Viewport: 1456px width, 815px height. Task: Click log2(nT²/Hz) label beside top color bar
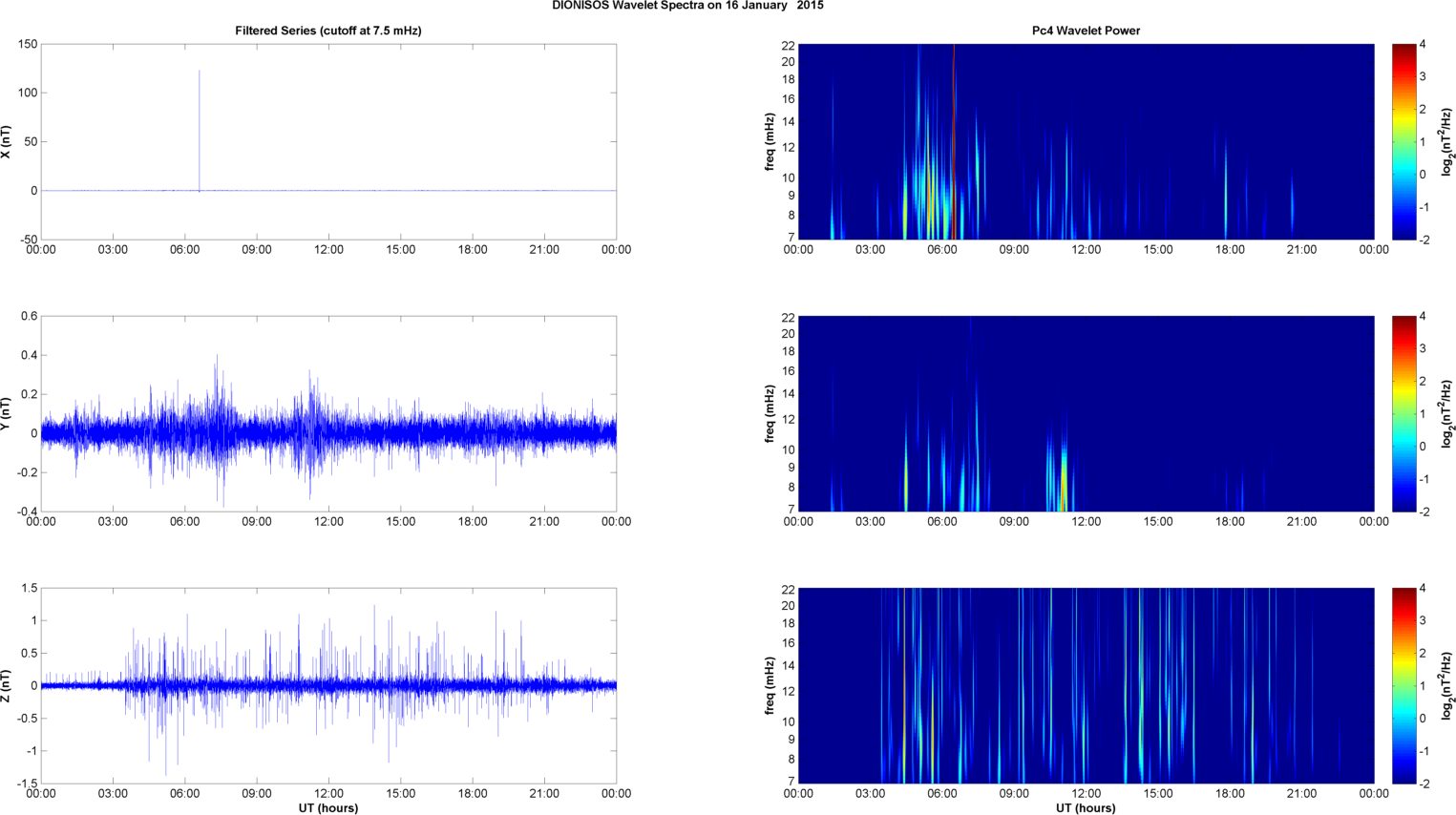point(1446,141)
